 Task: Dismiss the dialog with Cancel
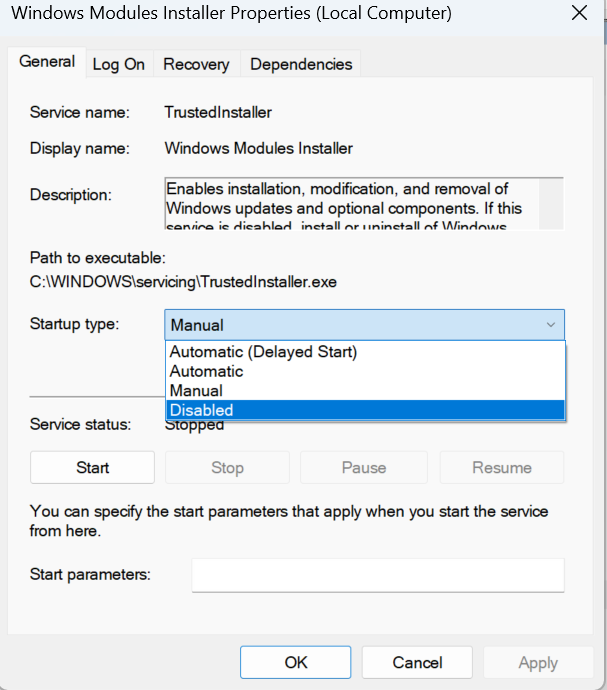click(417, 662)
